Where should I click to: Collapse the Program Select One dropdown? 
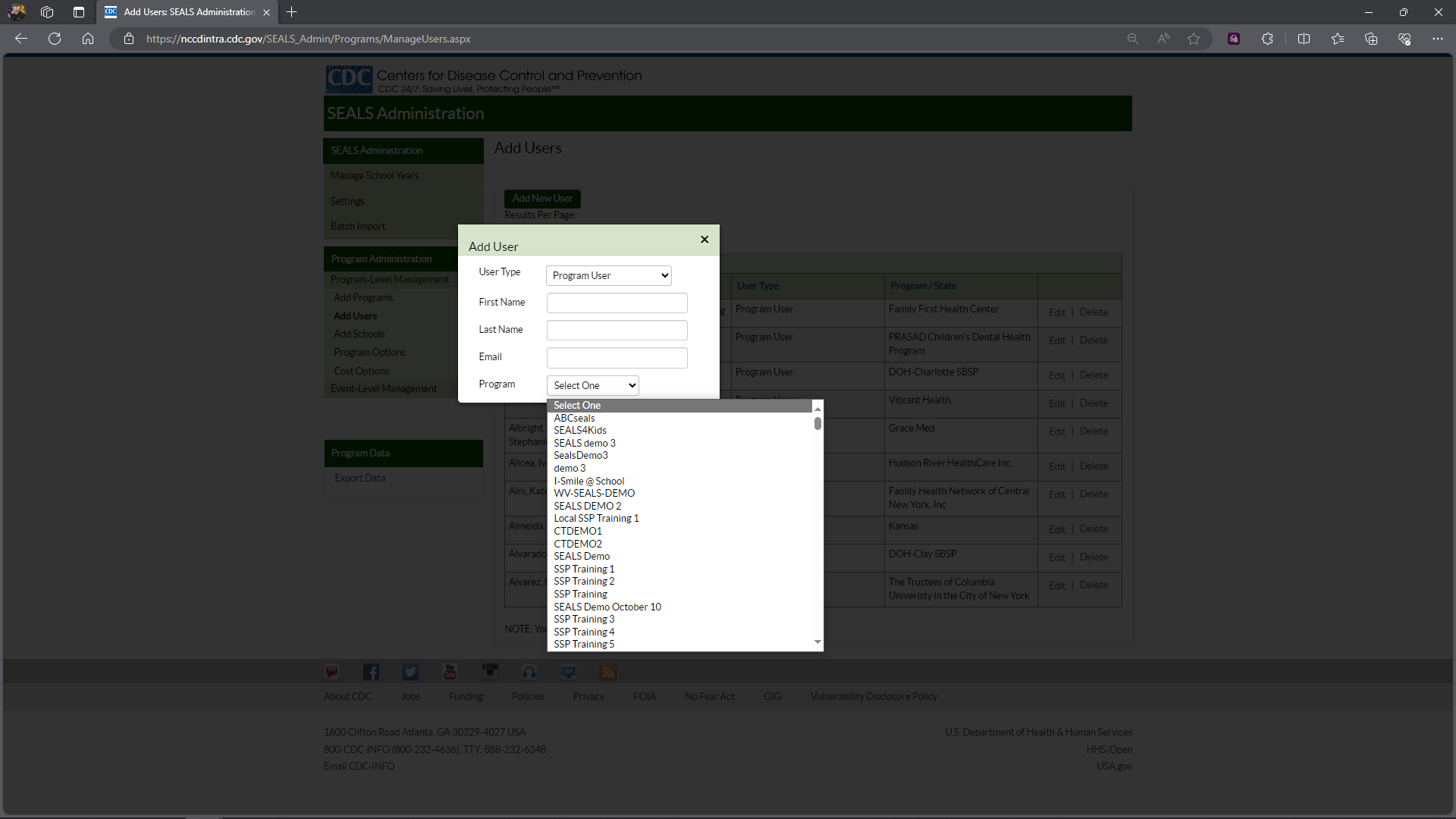(592, 385)
